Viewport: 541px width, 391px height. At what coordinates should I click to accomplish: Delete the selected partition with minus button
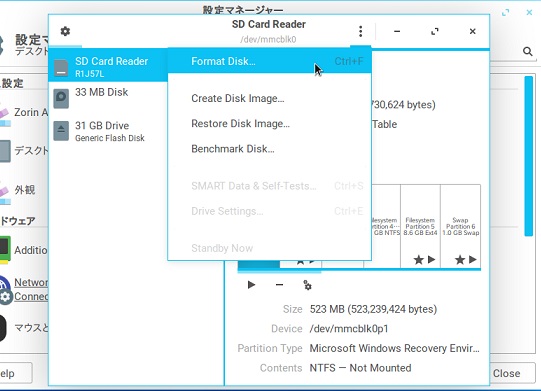(x=279, y=285)
